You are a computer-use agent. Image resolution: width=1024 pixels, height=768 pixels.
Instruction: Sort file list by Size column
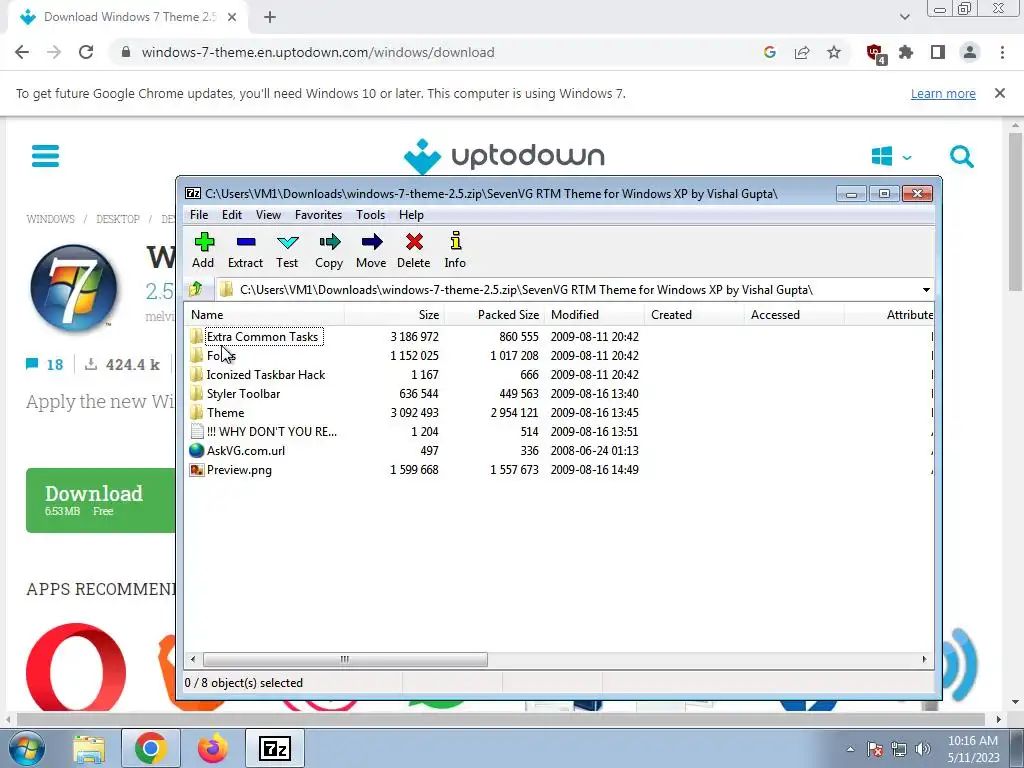pos(394,315)
